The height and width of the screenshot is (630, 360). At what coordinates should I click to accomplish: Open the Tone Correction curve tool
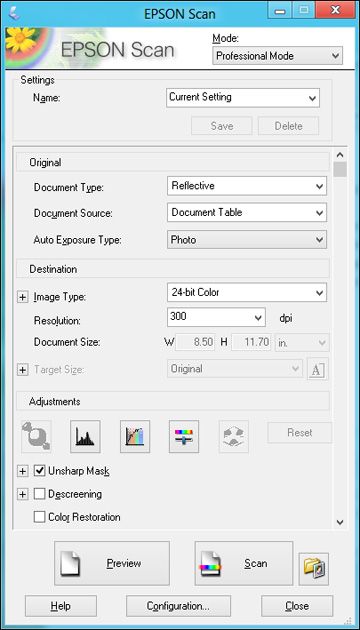point(135,436)
